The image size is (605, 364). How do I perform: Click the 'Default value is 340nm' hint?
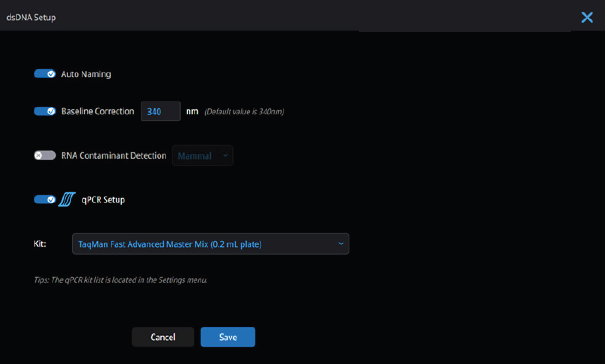click(x=244, y=112)
